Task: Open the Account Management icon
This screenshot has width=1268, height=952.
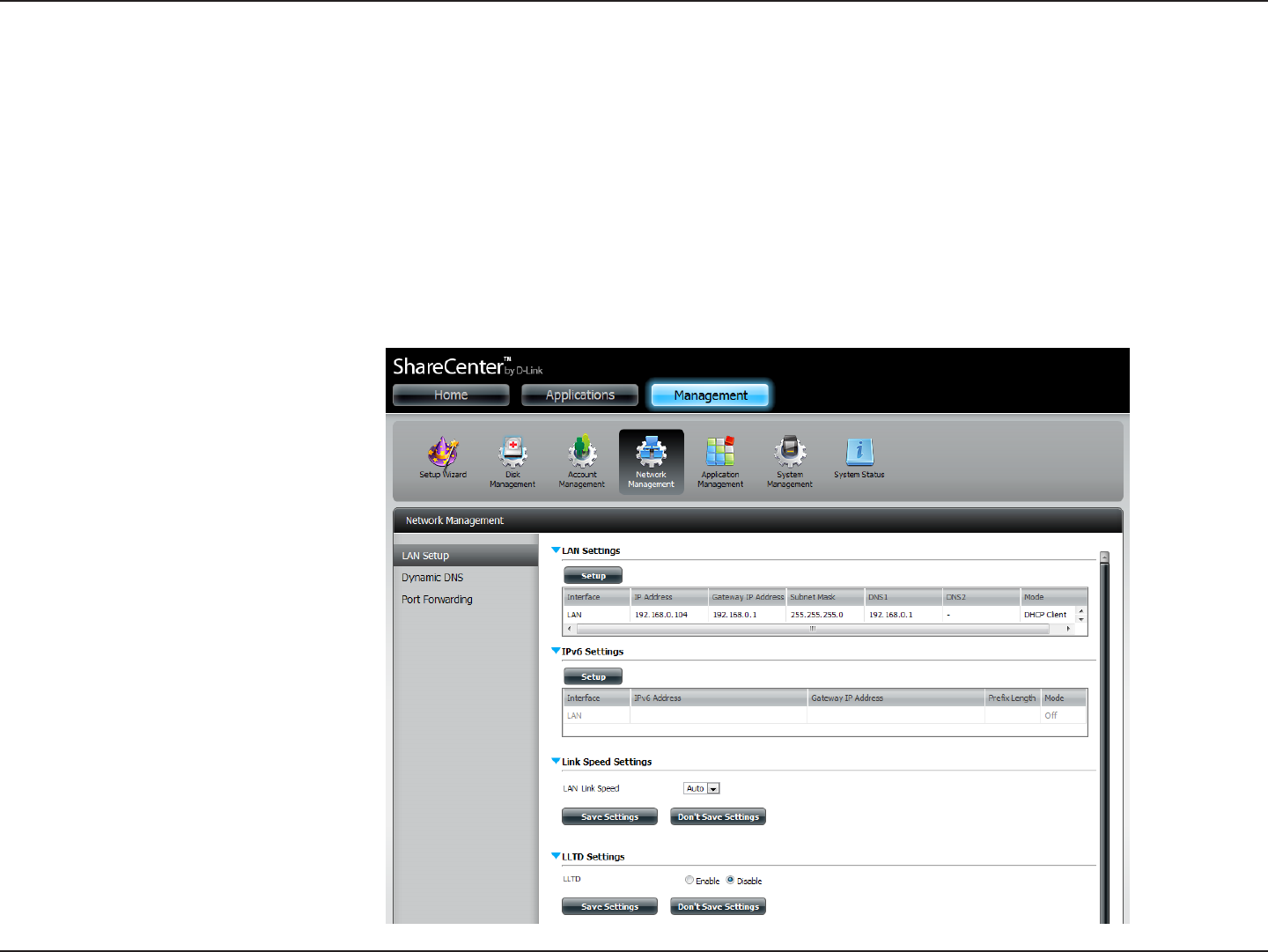Action: tap(581, 462)
